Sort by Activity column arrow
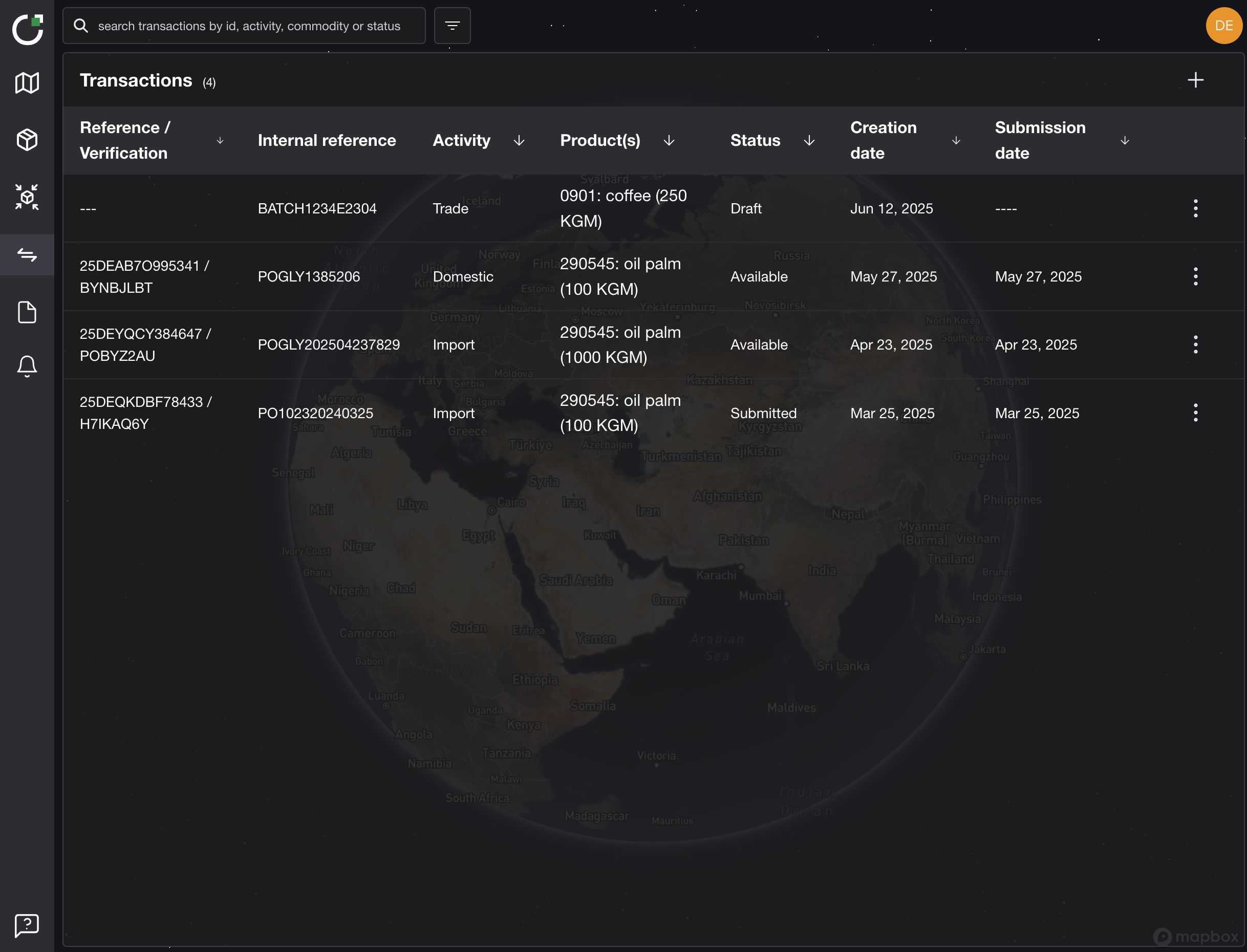 pos(519,141)
